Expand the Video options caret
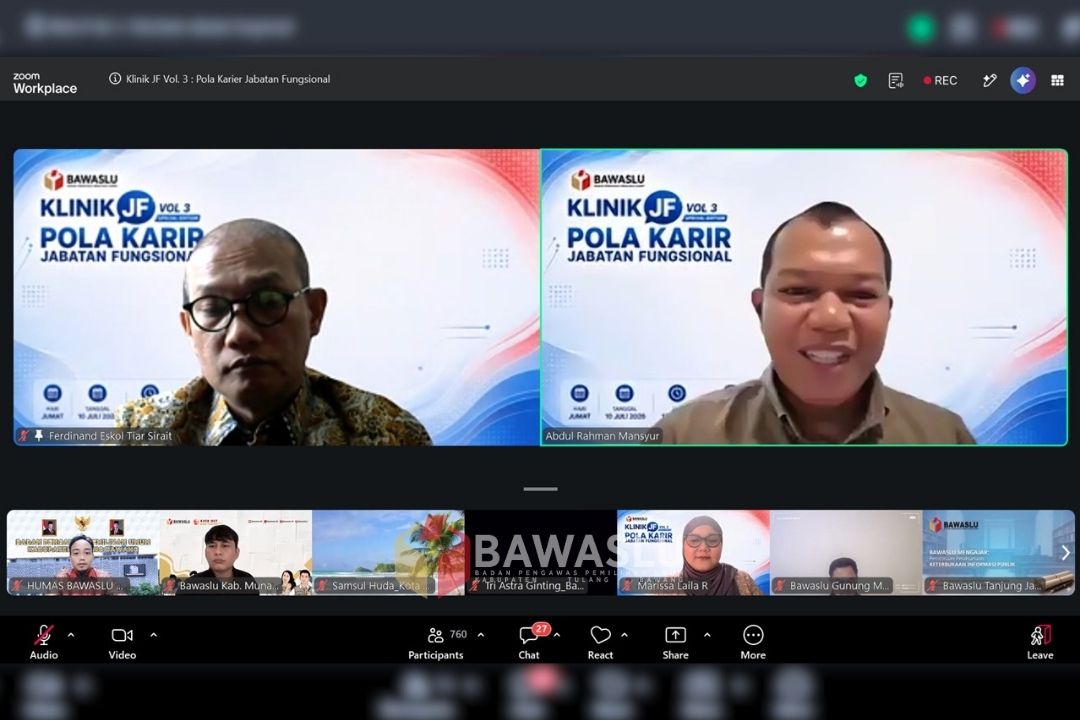1080x720 pixels. [x=154, y=635]
